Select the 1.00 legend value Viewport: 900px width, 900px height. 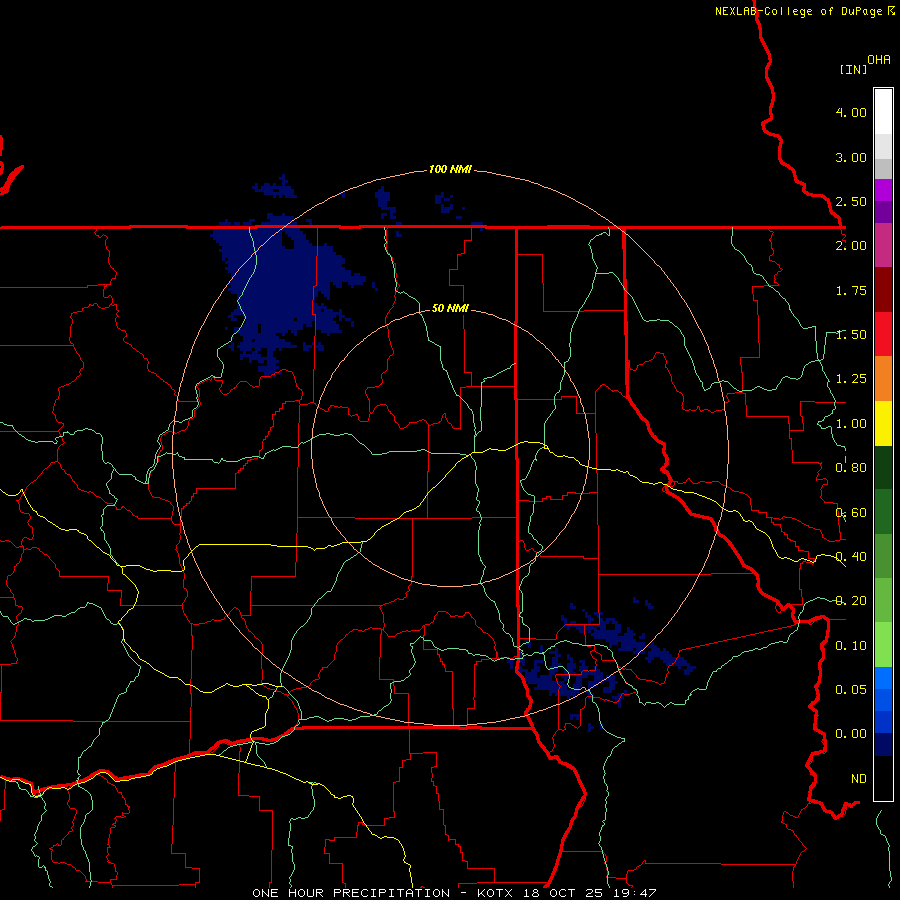(851, 424)
